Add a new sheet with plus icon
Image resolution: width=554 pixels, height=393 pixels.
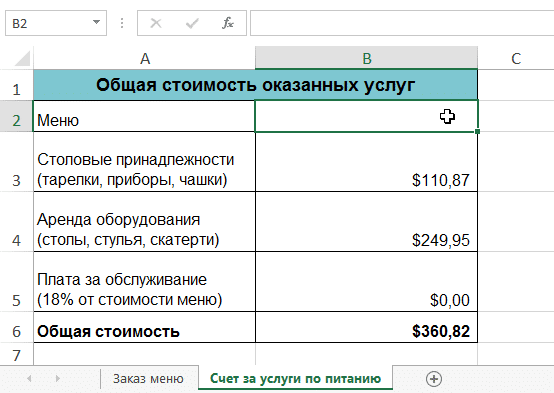click(434, 379)
